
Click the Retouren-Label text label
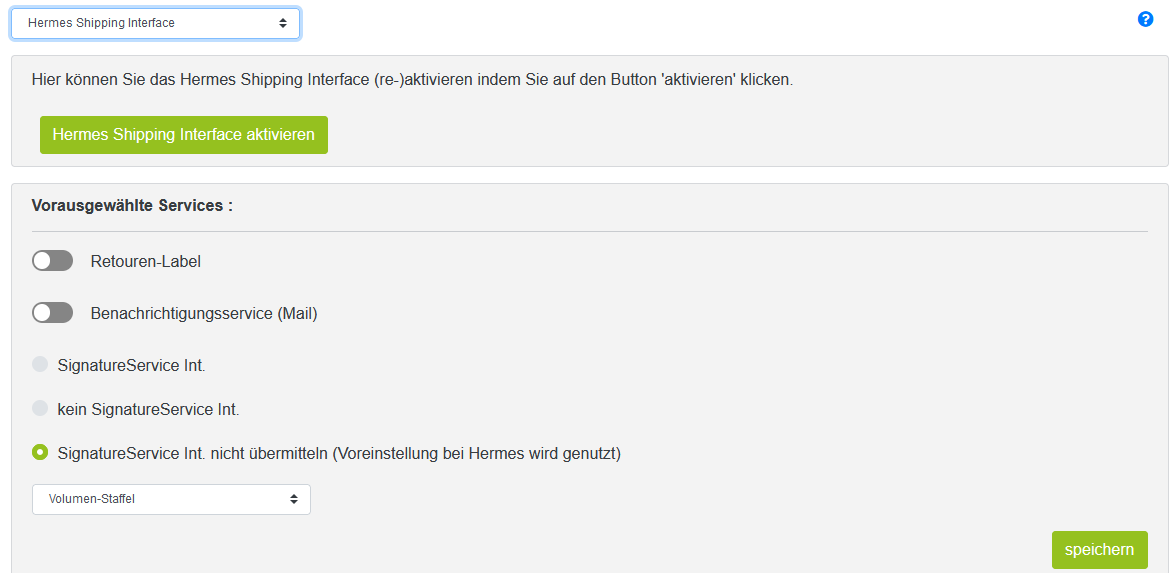[x=145, y=262]
